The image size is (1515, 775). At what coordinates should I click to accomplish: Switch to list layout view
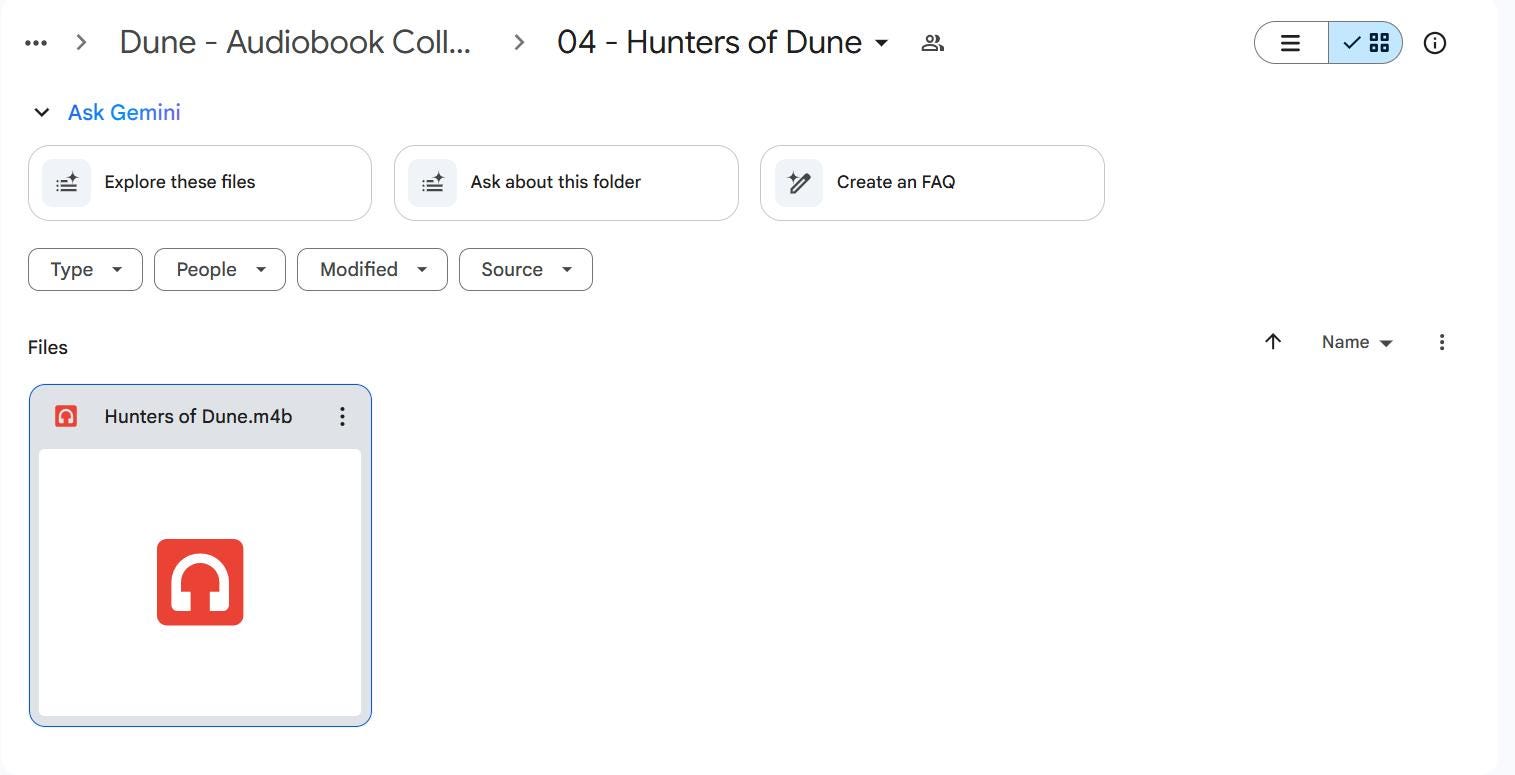(1291, 43)
